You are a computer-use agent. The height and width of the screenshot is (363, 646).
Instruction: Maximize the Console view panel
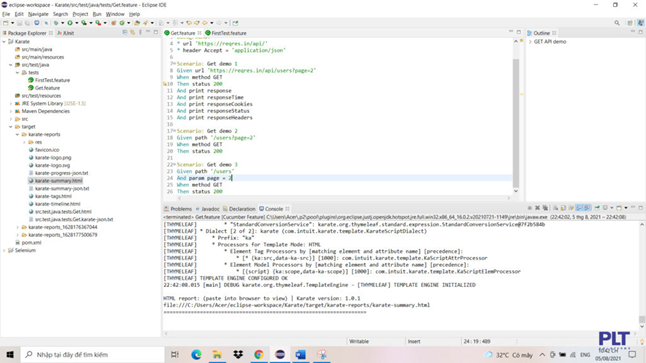point(641,208)
